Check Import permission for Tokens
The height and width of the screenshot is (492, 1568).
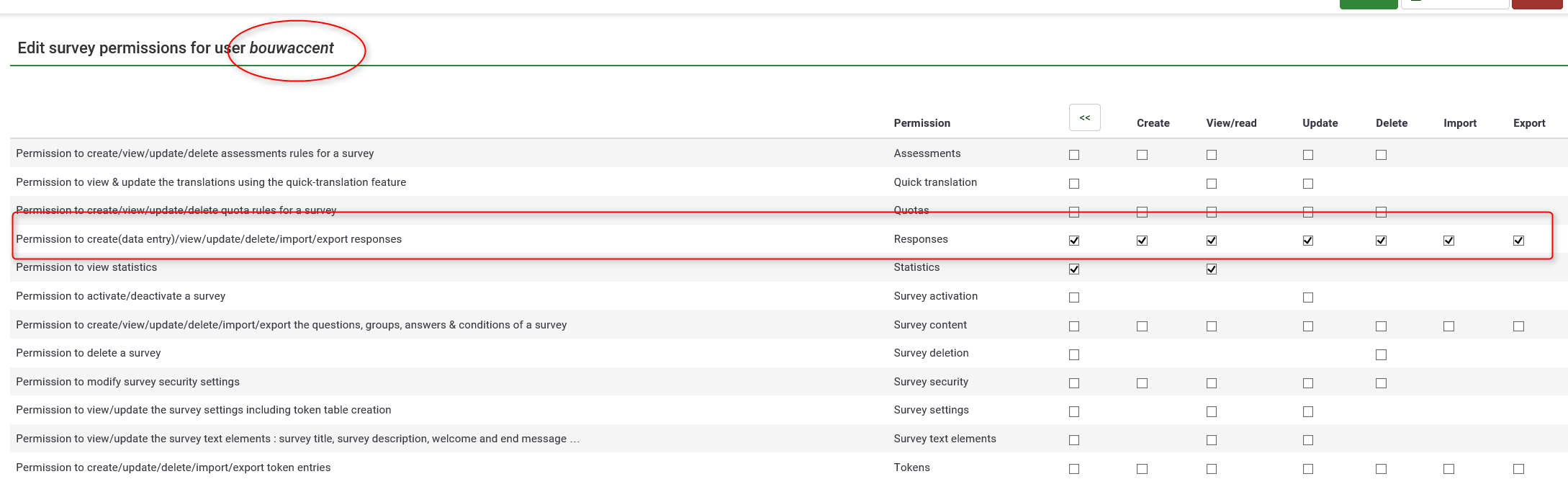pyautogui.click(x=1448, y=469)
